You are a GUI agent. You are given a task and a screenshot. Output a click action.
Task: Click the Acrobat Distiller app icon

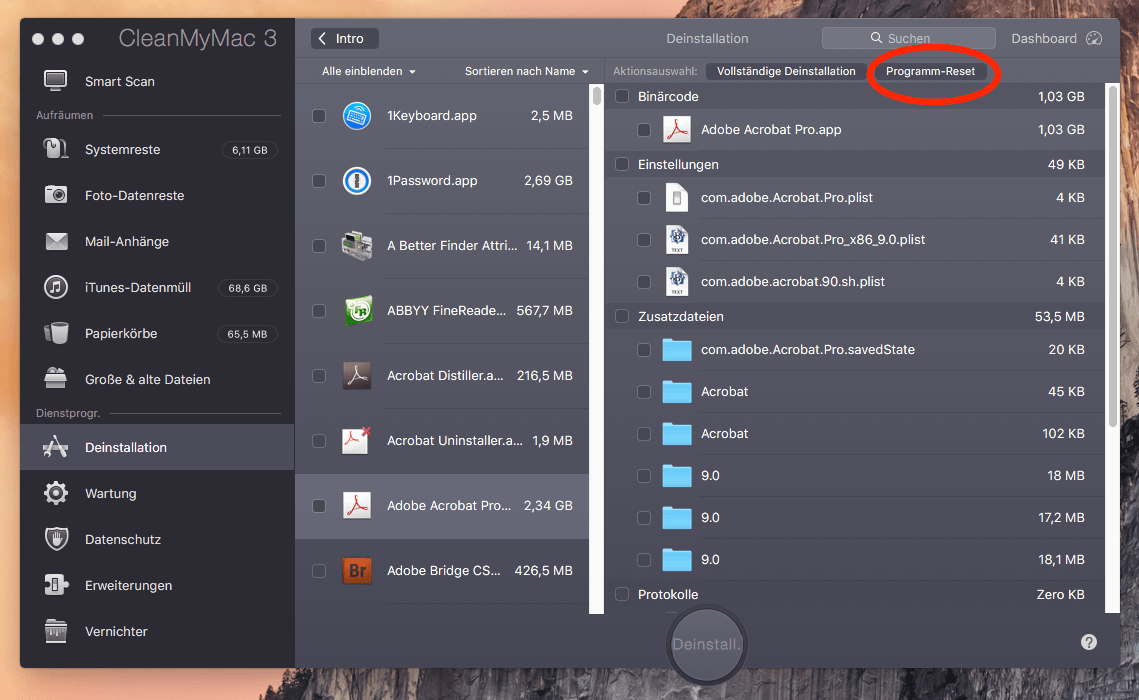357,375
